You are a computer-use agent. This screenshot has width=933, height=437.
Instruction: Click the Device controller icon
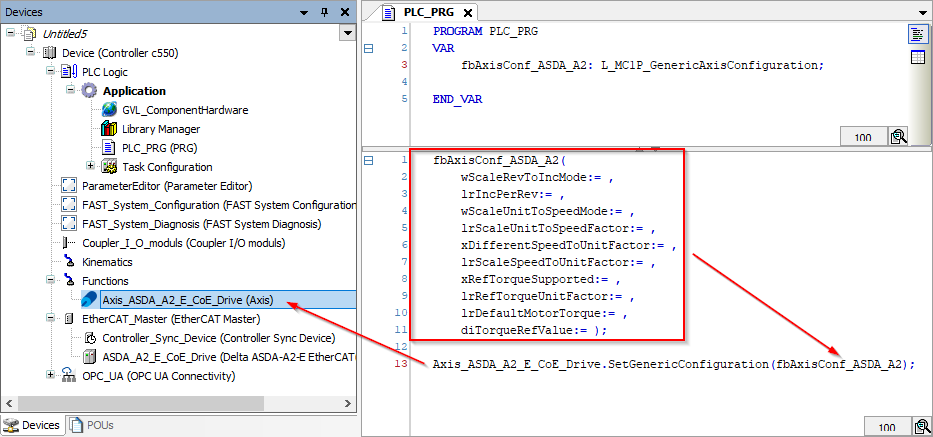(50, 53)
